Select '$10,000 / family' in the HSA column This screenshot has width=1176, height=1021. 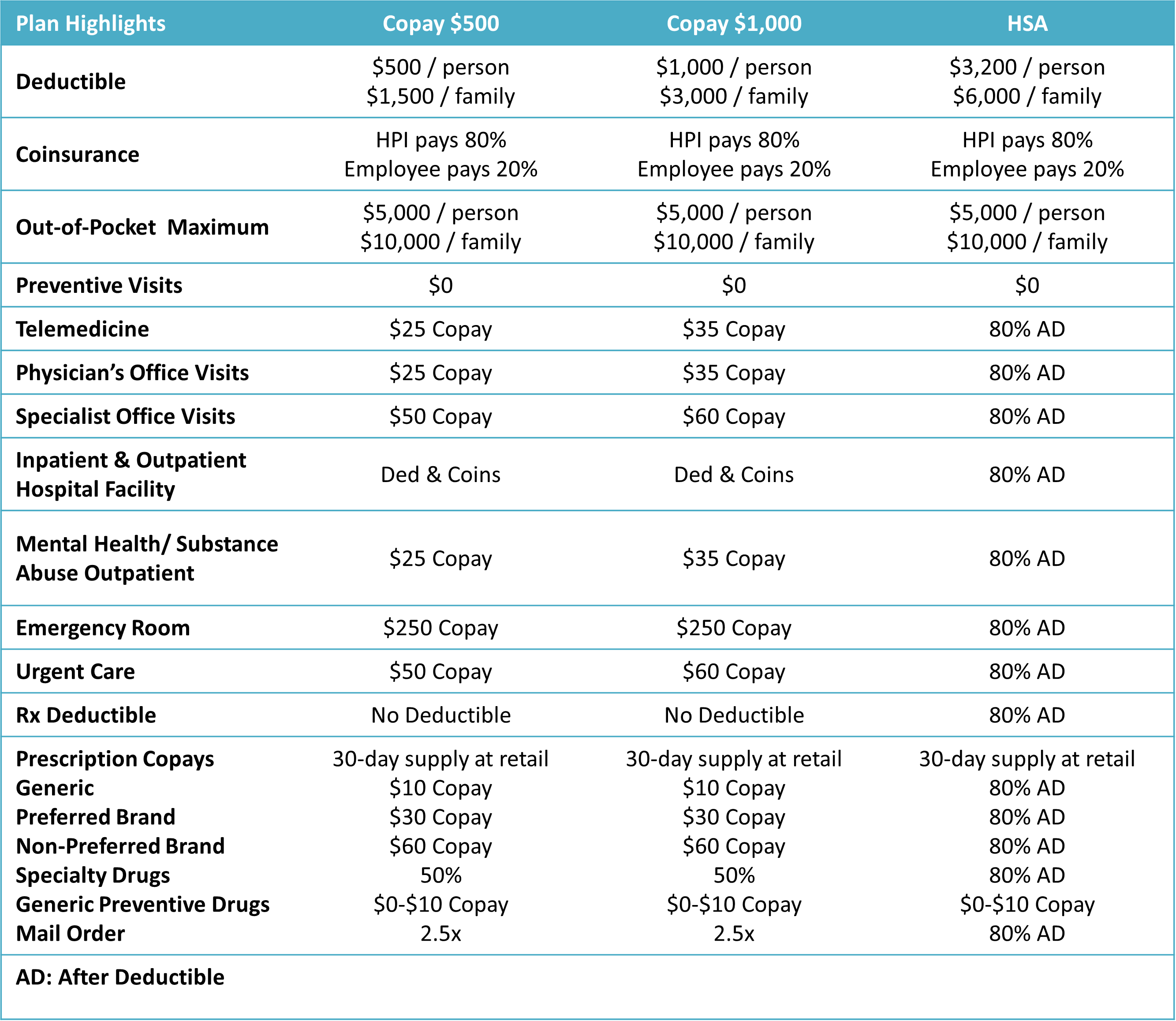tap(1027, 242)
